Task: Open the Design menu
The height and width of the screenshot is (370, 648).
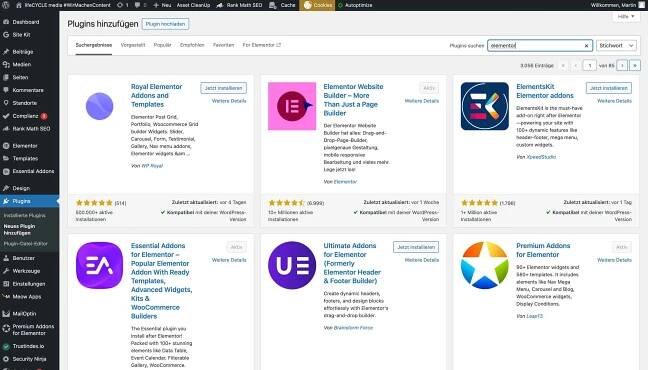Action: pyautogui.click(x=21, y=188)
